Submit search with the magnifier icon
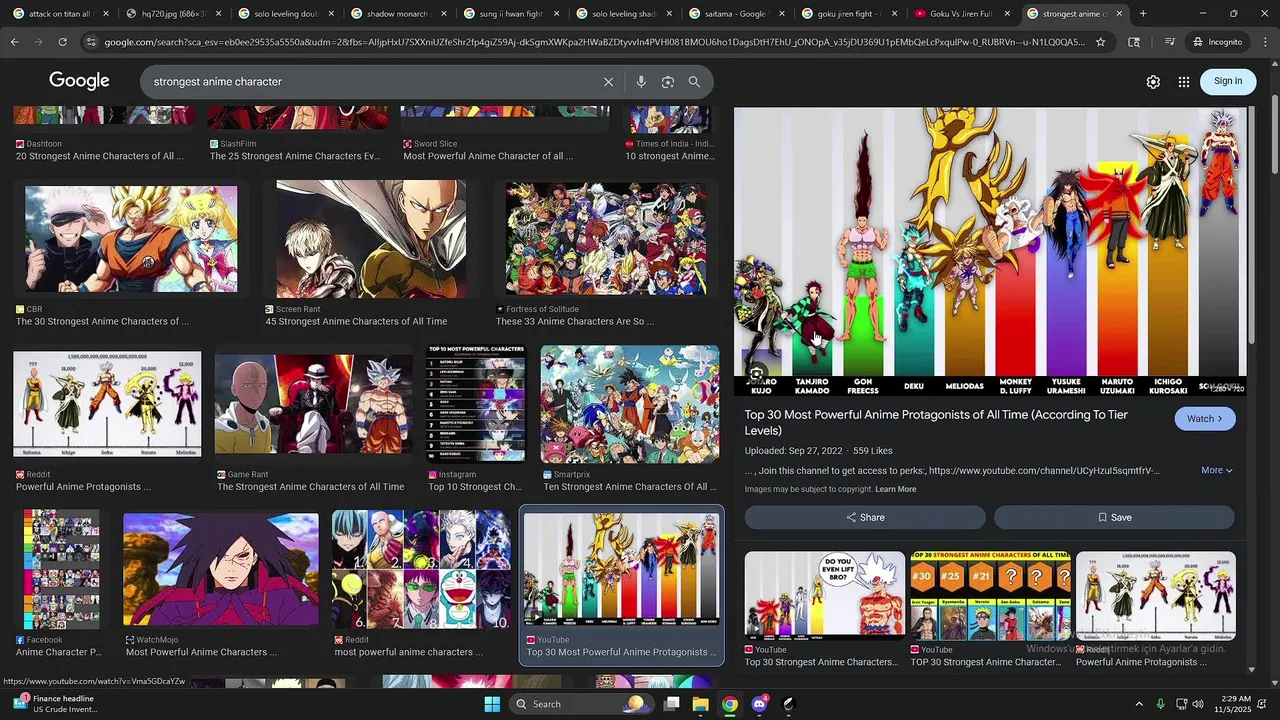Image resolution: width=1280 pixels, height=720 pixels. tap(694, 82)
